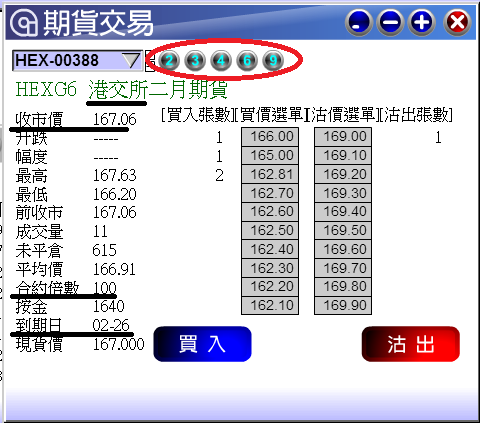Click the leftmost blue underscore icon in title bar
The image size is (480, 423).
click(x=359, y=23)
